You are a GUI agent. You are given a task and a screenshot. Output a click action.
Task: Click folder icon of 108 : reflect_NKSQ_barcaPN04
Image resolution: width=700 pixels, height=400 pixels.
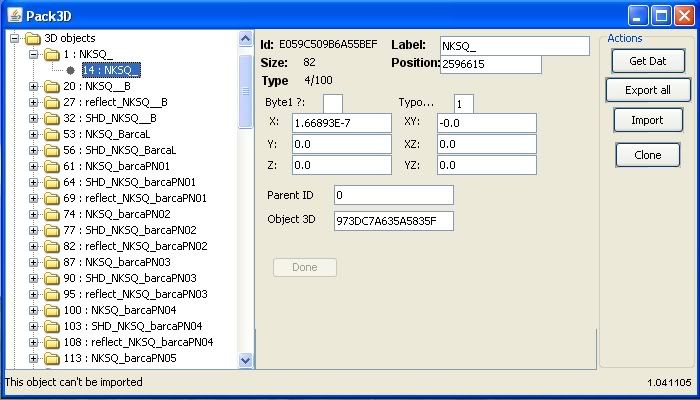point(52,342)
